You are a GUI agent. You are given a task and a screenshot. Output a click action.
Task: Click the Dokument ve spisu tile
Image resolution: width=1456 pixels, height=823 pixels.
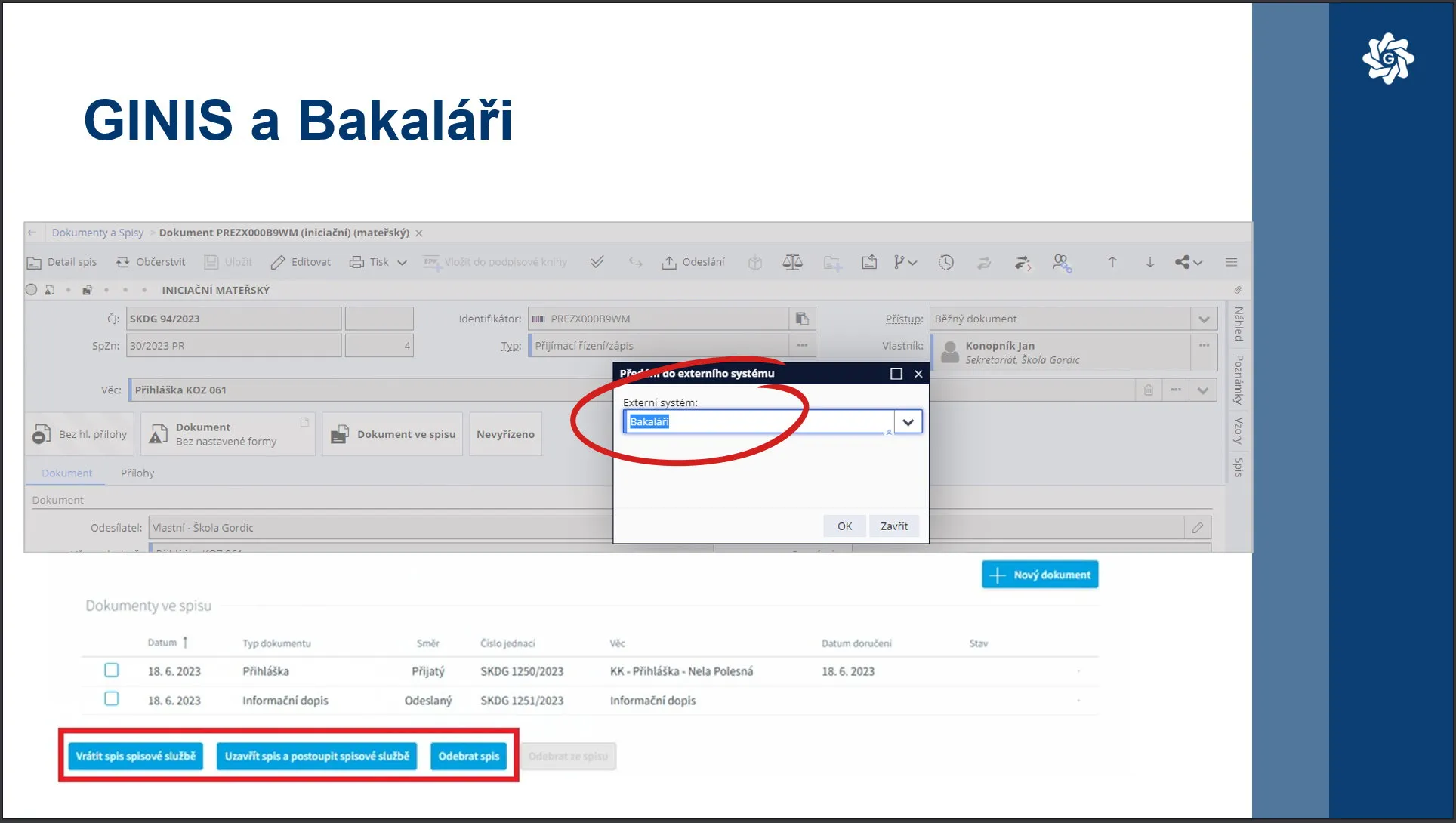click(393, 434)
